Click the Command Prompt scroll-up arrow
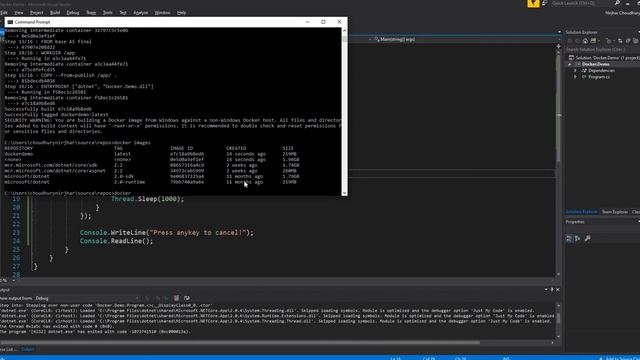The image size is (640, 360). (x=344, y=30)
